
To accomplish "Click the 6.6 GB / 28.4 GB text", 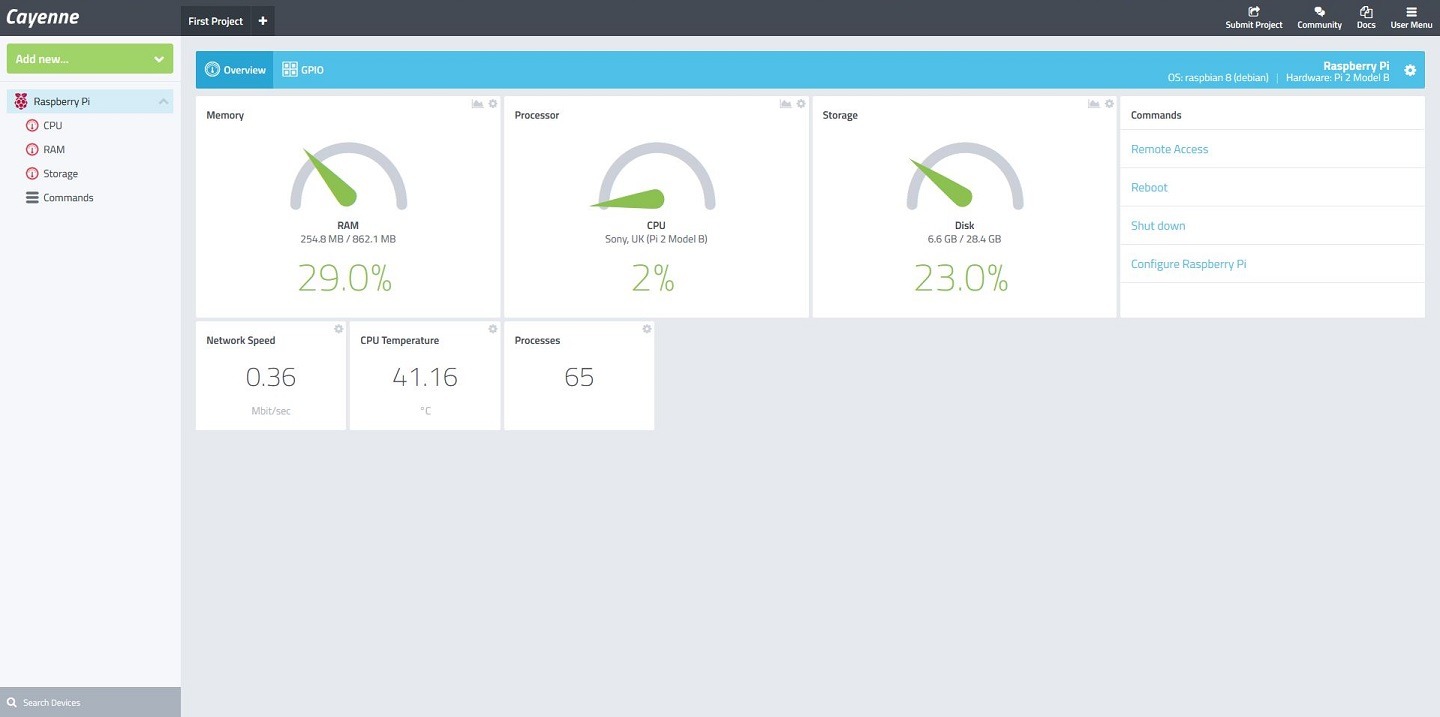I will (964, 239).
